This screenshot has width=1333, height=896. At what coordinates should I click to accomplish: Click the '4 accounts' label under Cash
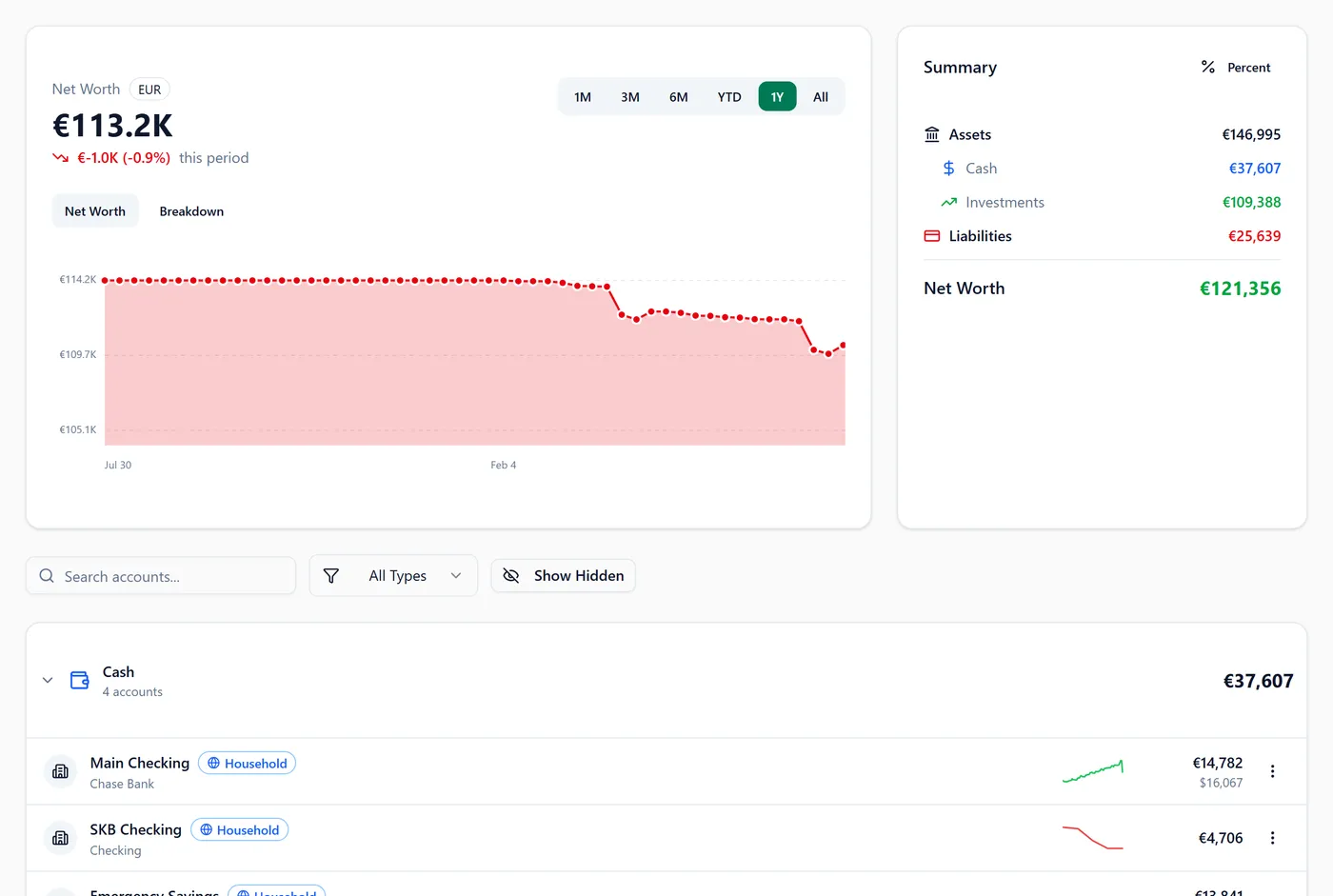point(132,692)
